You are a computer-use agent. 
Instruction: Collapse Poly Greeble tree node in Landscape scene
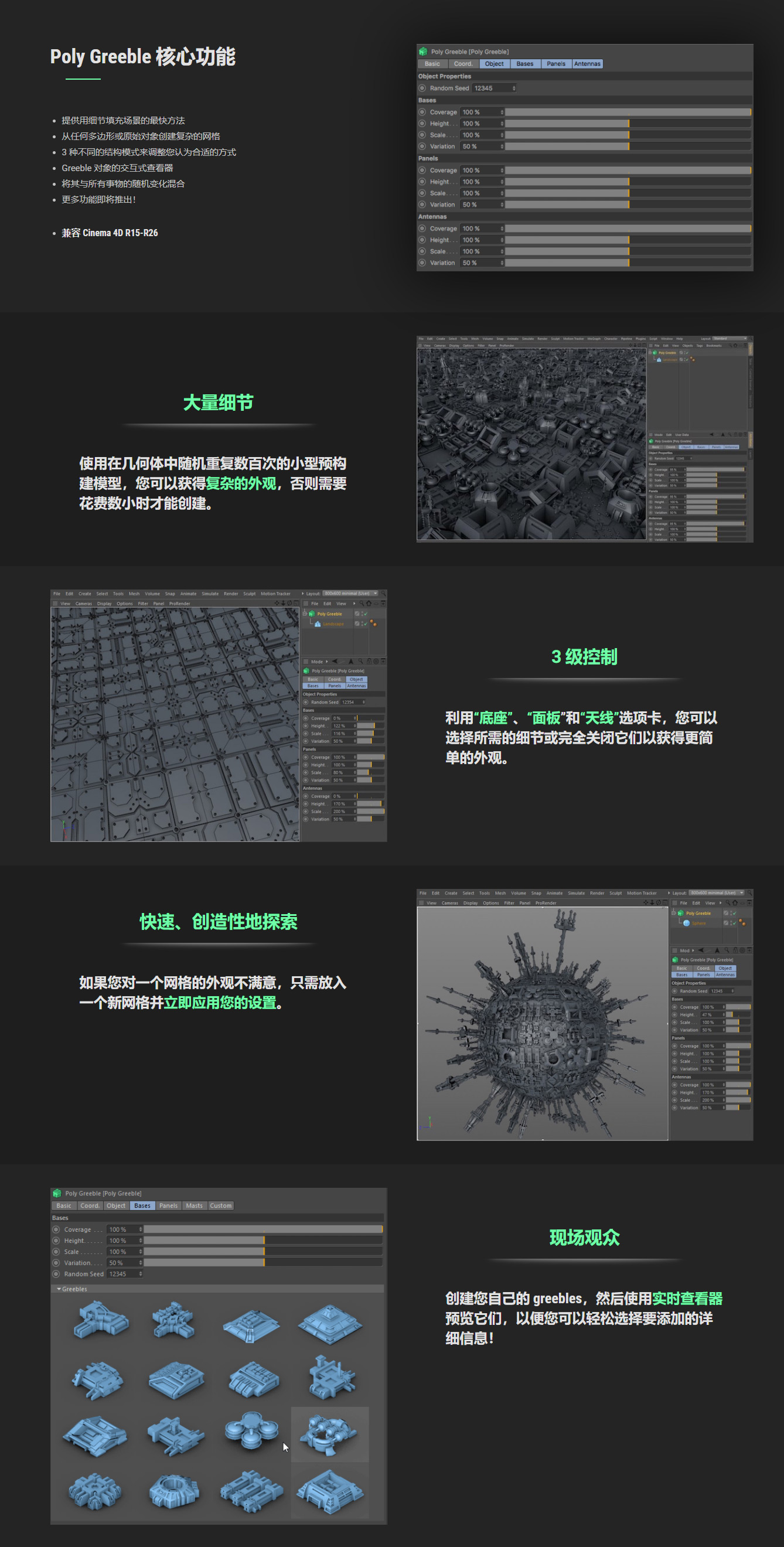[305, 614]
